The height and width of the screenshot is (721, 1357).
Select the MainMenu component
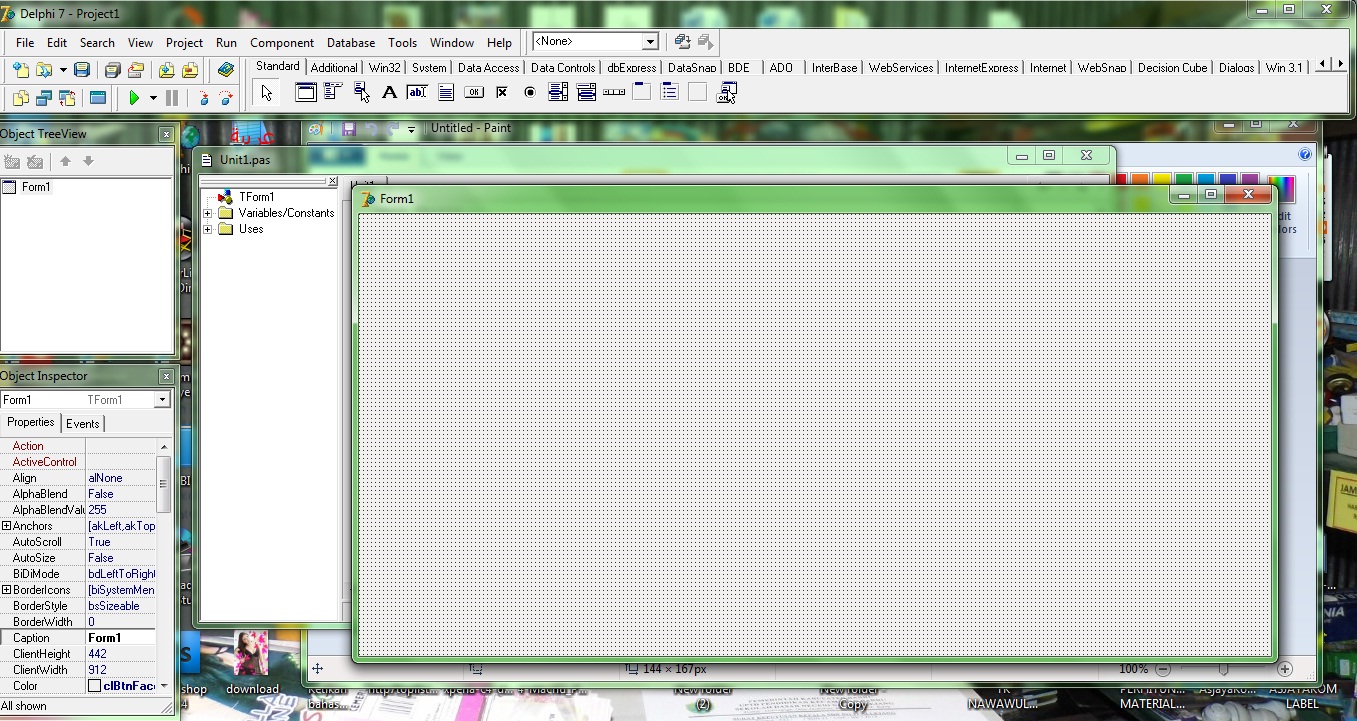point(331,91)
